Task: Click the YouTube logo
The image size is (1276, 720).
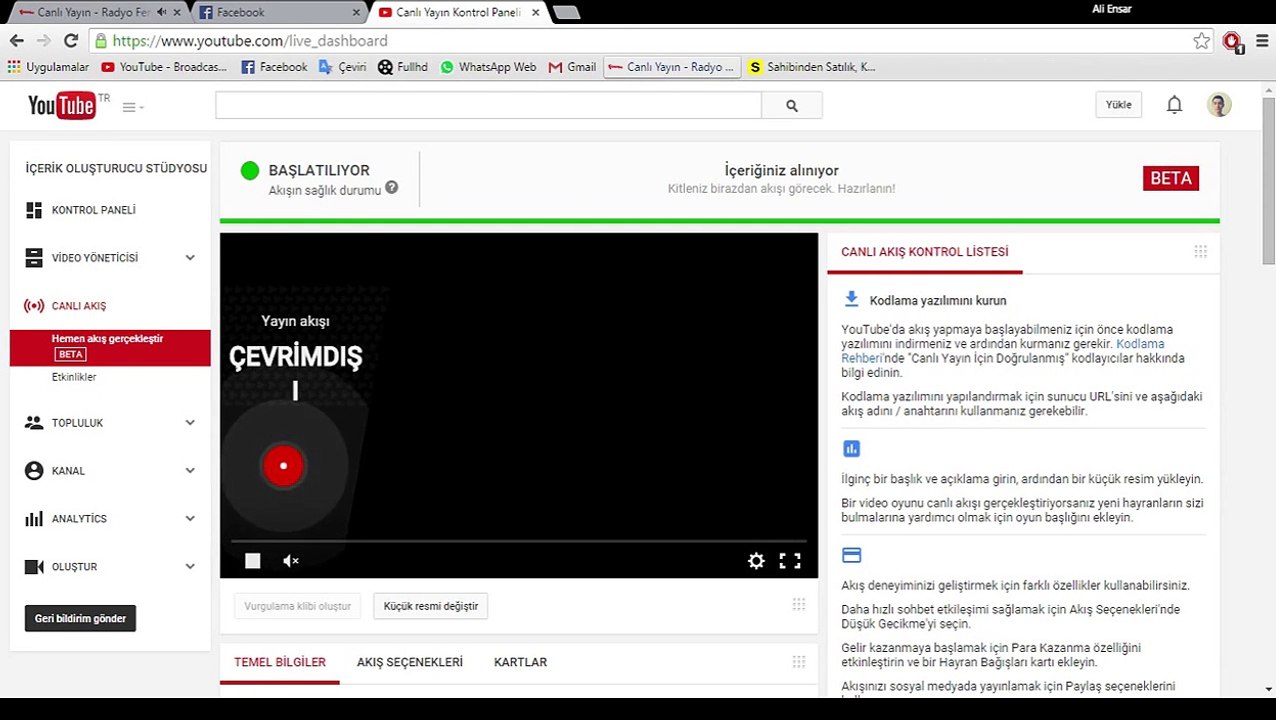Action: (62, 105)
